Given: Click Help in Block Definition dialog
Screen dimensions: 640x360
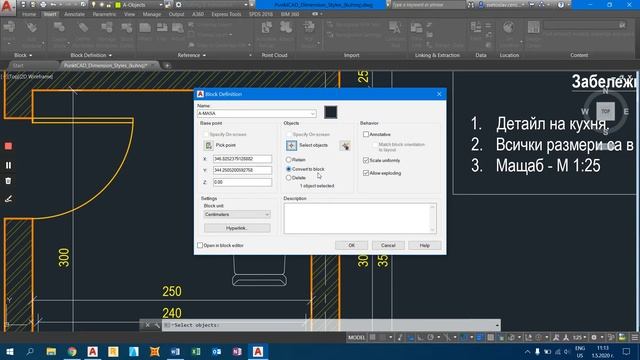Looking at the screenshot, I should tap(424, 245).
